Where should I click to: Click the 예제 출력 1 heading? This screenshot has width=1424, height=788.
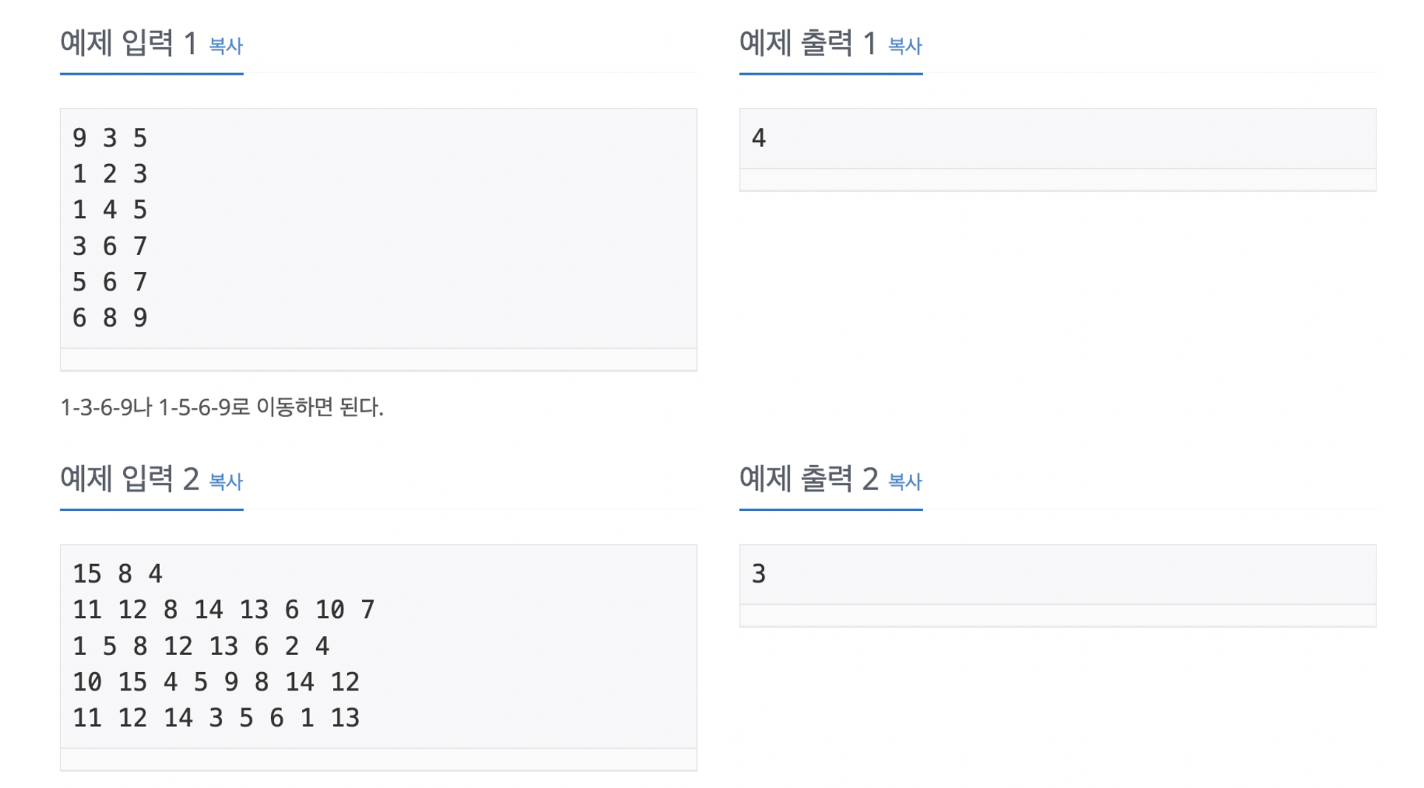pyautogui.click(x=808, y=44)
